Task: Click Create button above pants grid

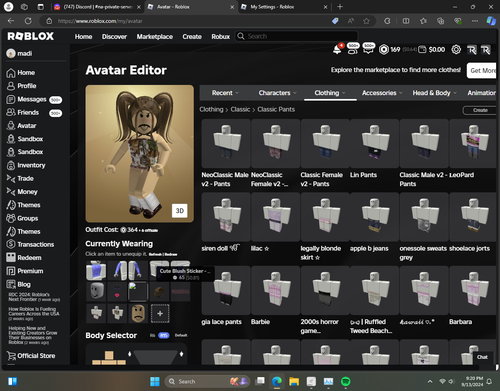Action: [480, 110]
